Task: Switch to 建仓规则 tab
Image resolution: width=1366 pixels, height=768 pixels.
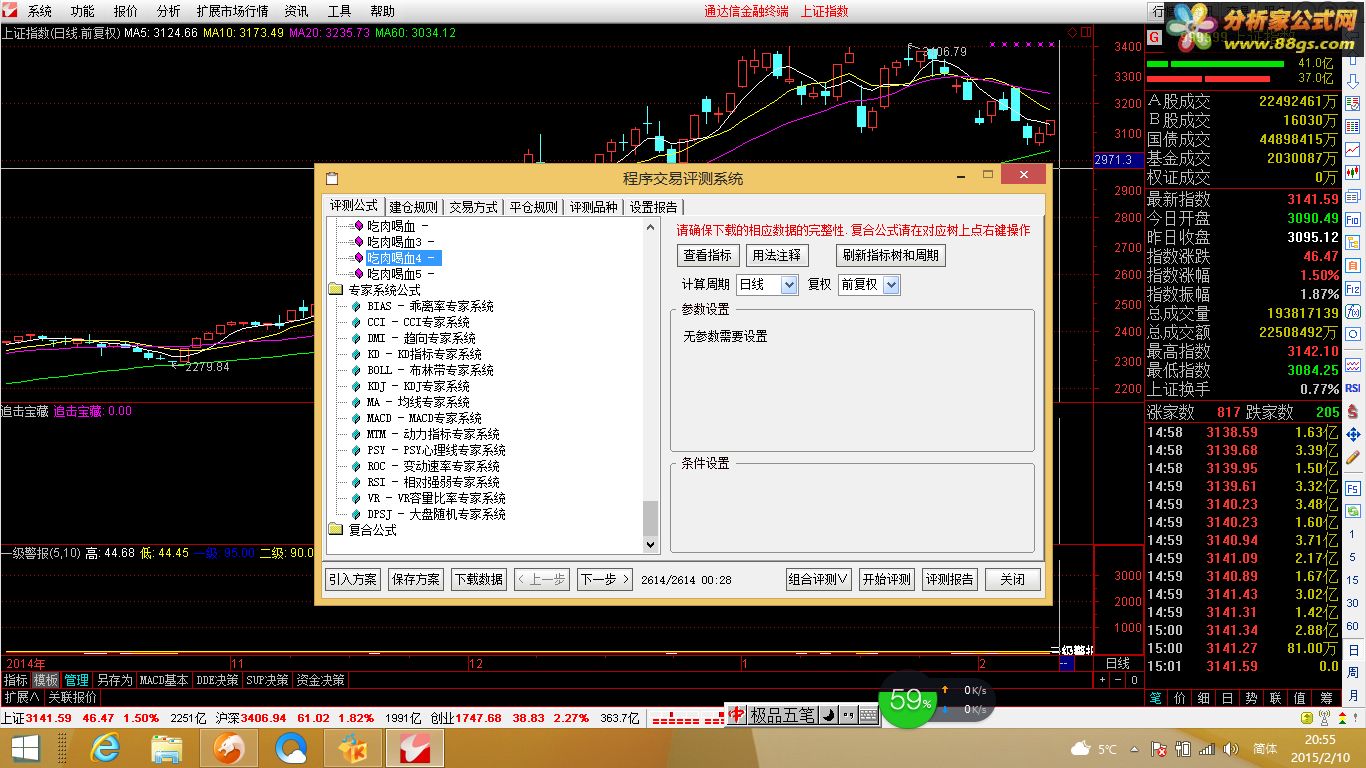Action: pyautogui.click(x=414, y=207)
